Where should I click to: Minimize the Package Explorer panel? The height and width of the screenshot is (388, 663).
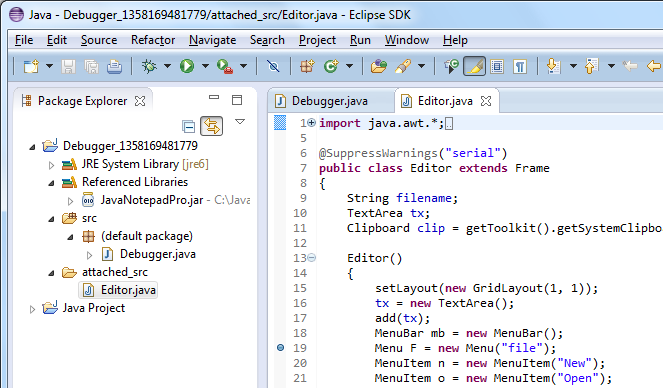coord(214,98)
